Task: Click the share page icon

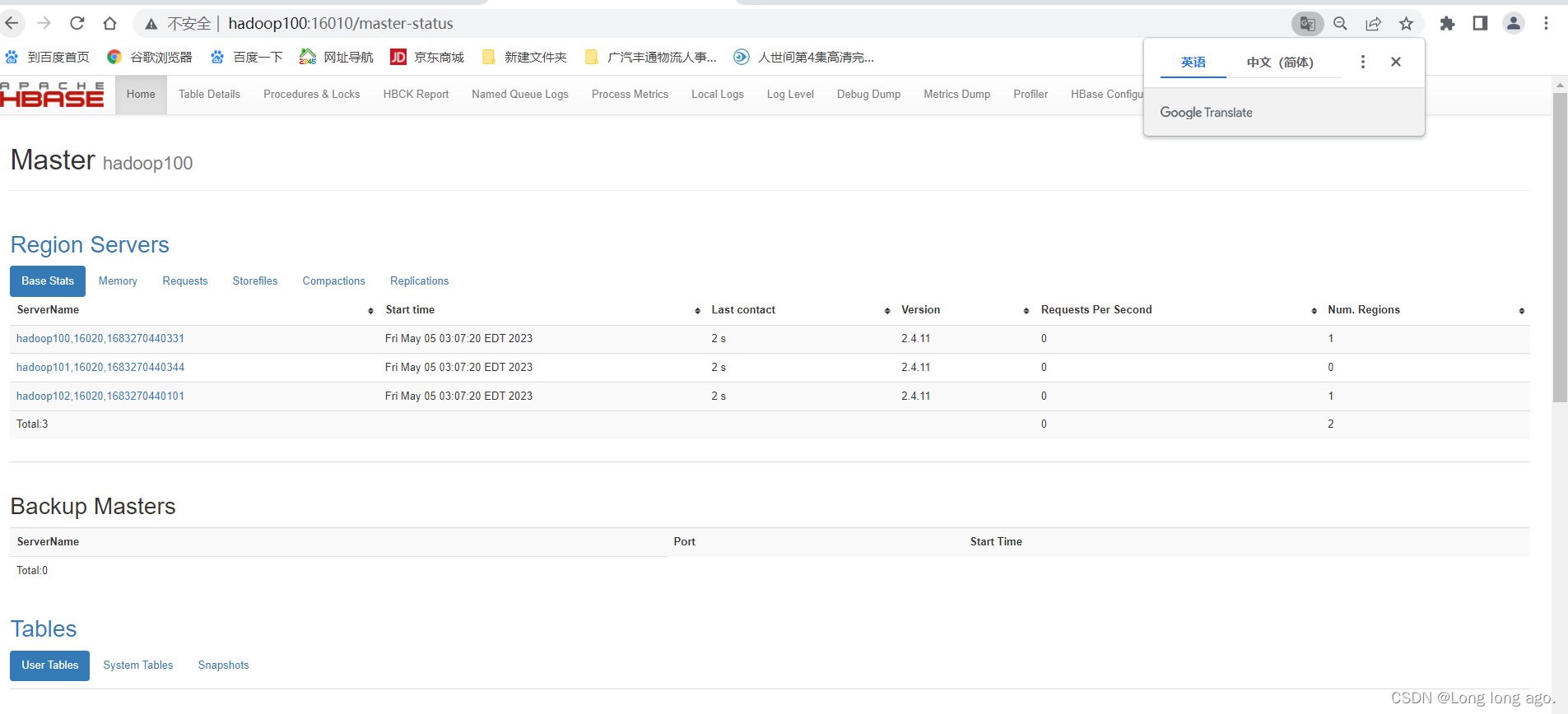Action: tap(1373, 24)
